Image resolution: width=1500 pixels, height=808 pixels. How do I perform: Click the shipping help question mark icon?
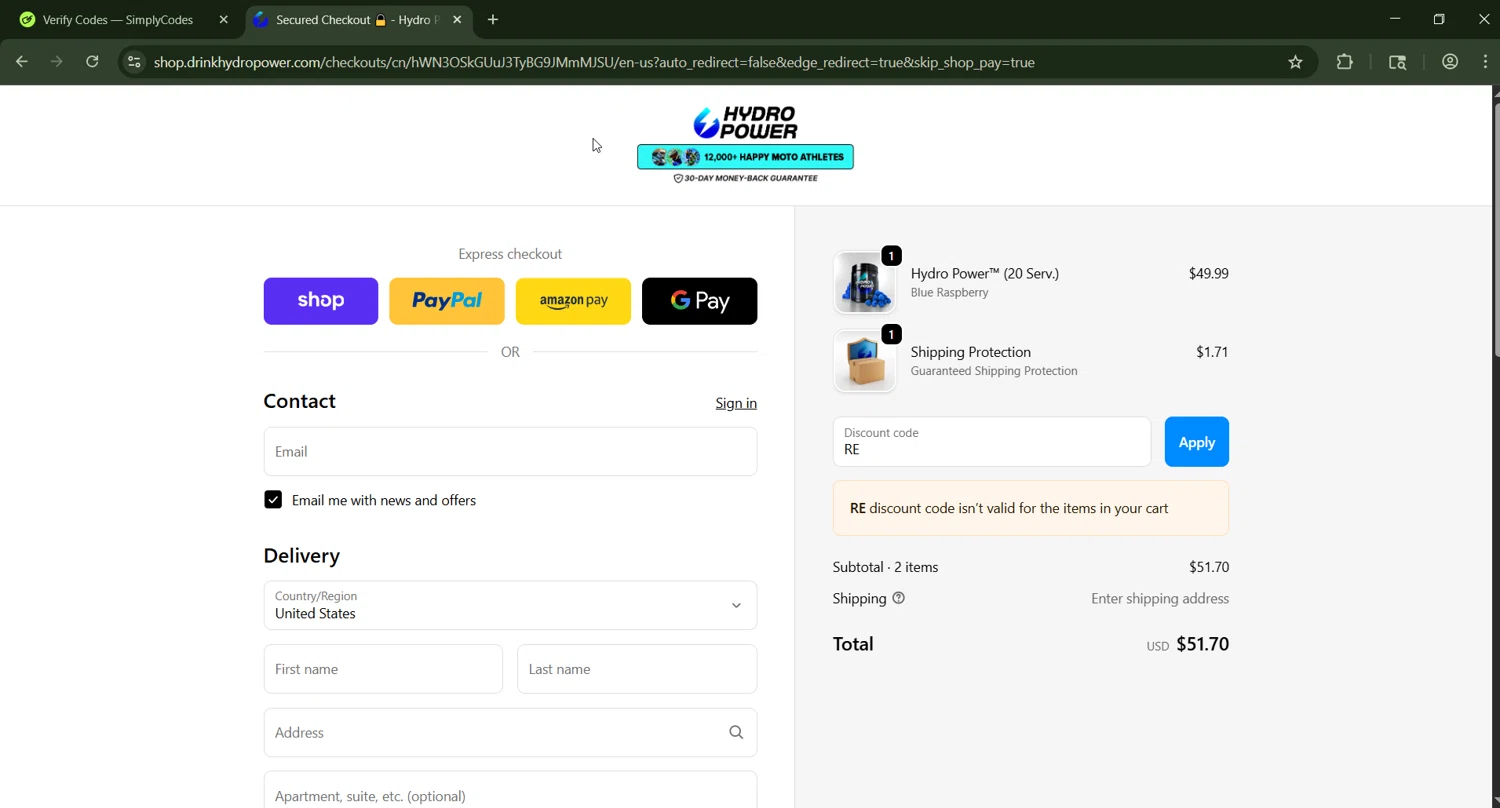(898, 598)
